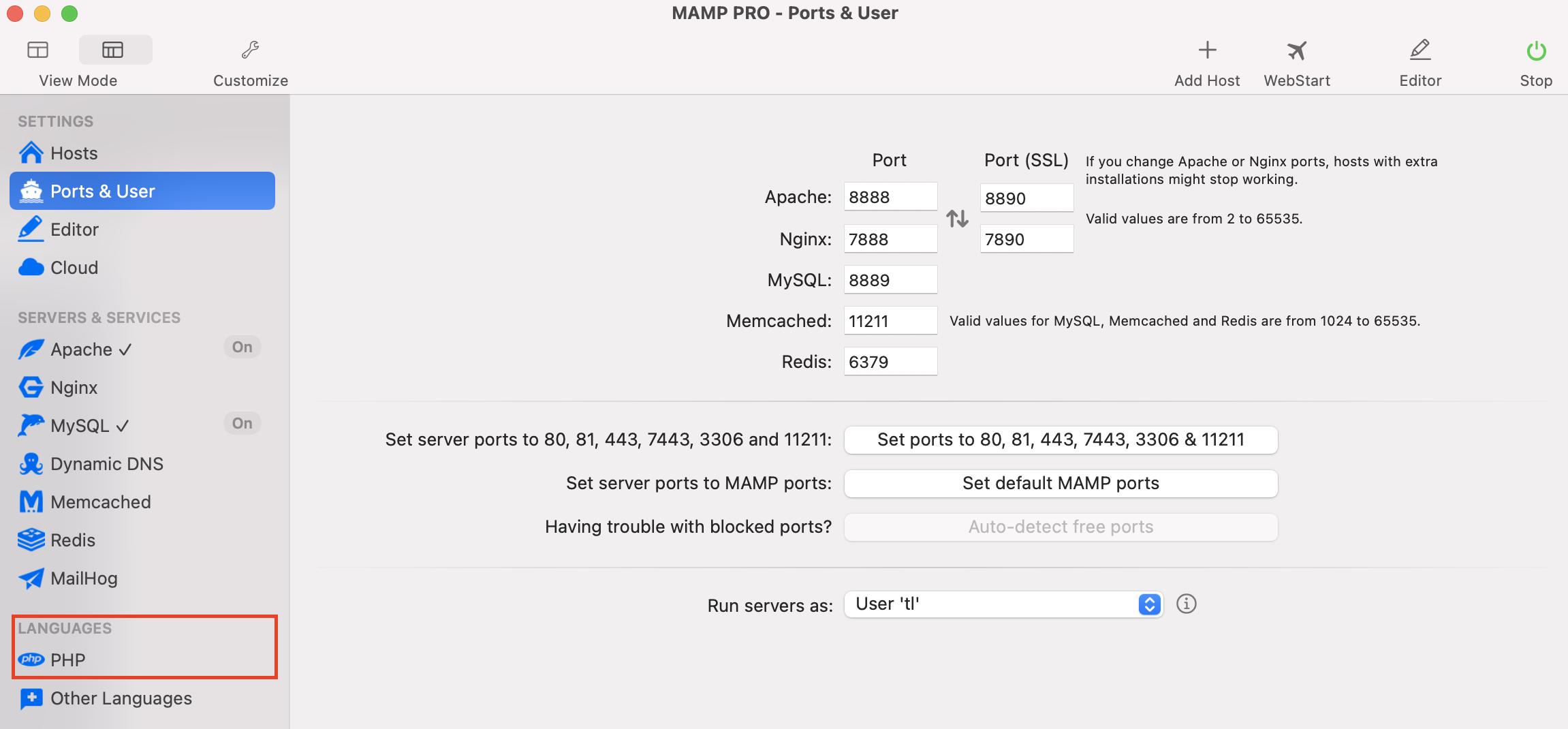Image resolution: width=1568 pixels, height=729 pixels.
Task: Open PHP under Languages
Action: 67,660
